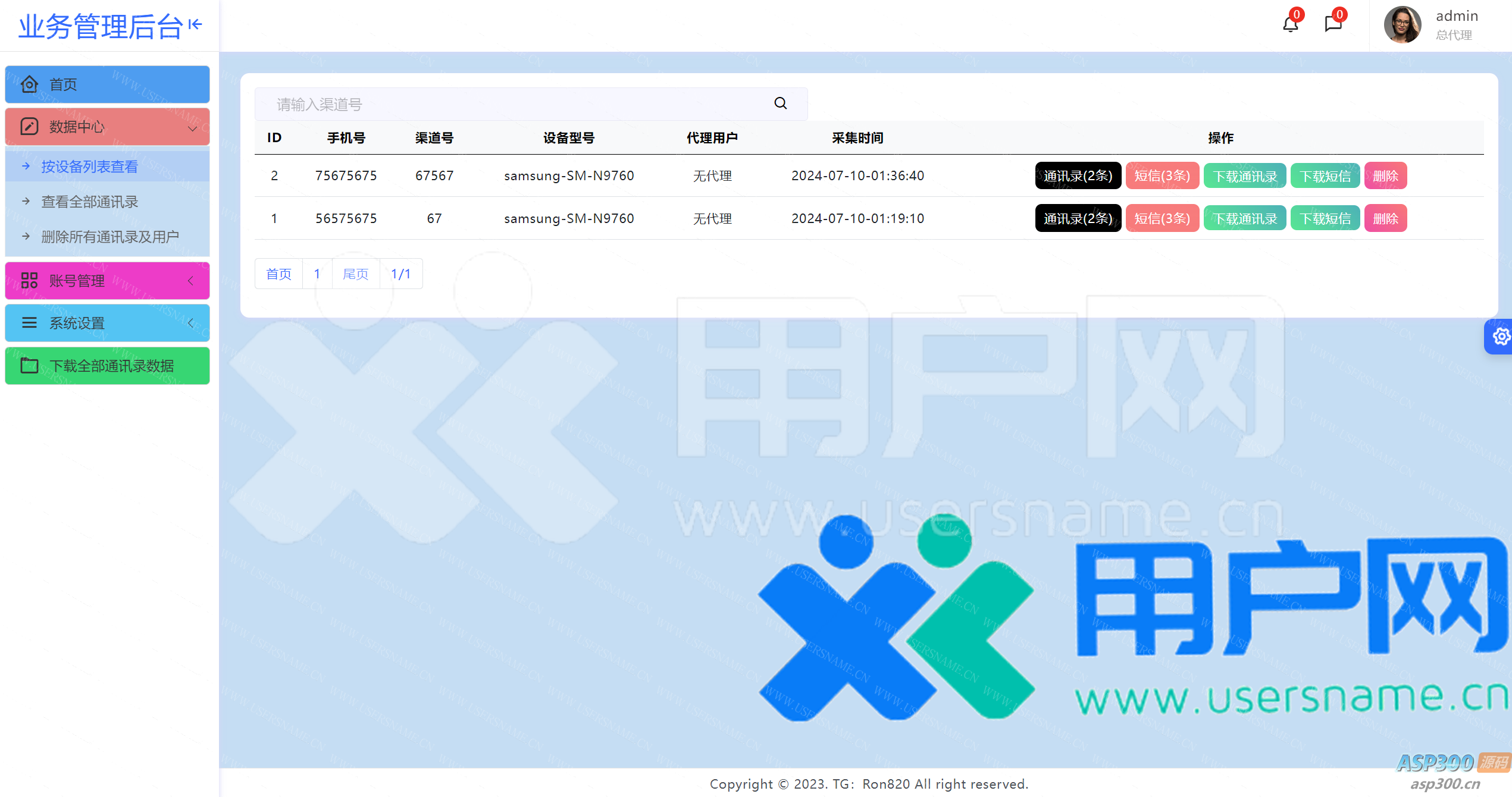Go to 尾页 in pagination

[x=355, y=274]
